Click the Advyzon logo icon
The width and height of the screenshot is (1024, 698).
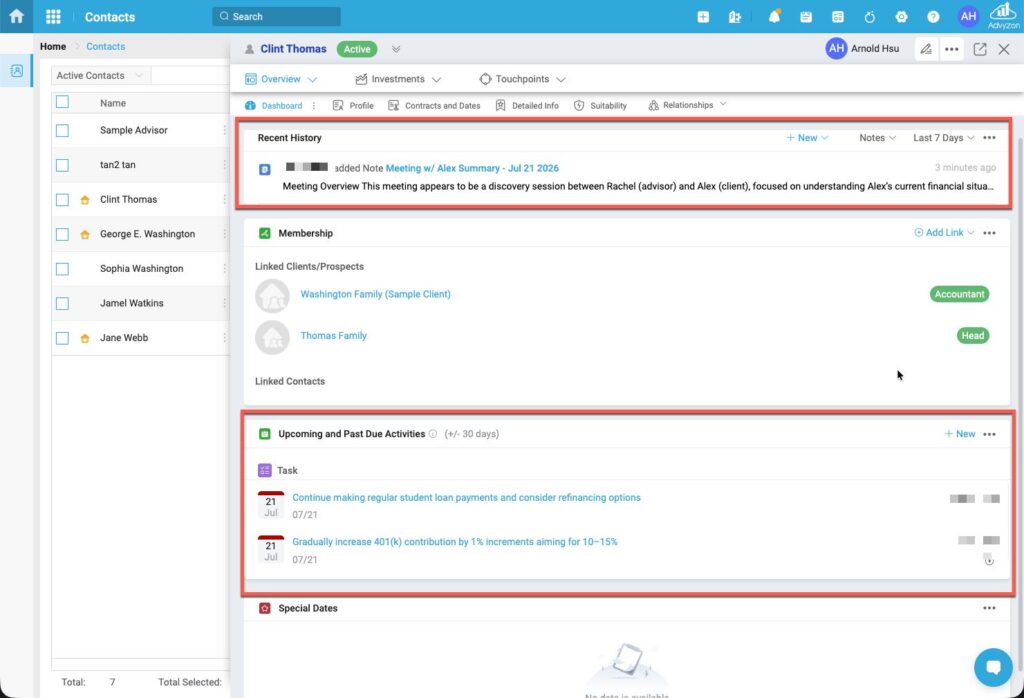[1003, 16]
